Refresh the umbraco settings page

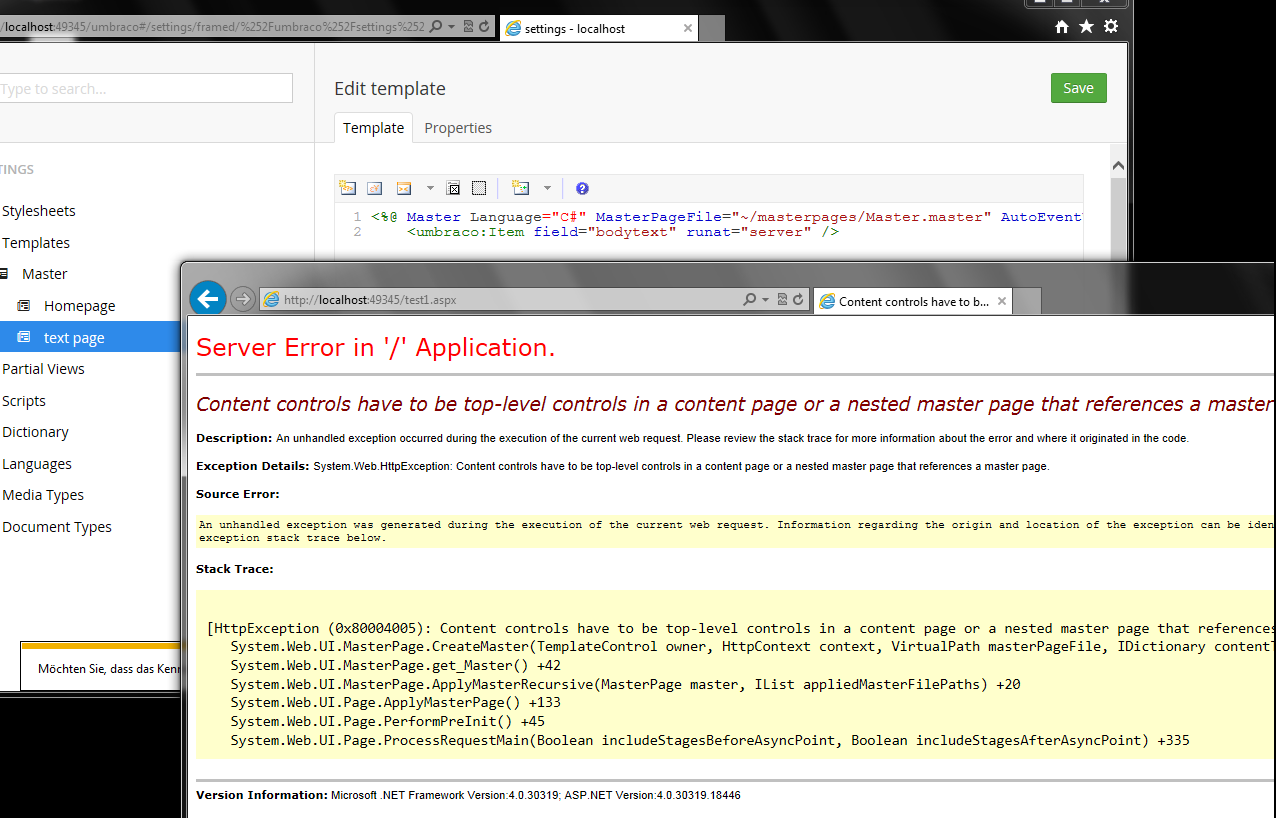click(x=484, y=27)
